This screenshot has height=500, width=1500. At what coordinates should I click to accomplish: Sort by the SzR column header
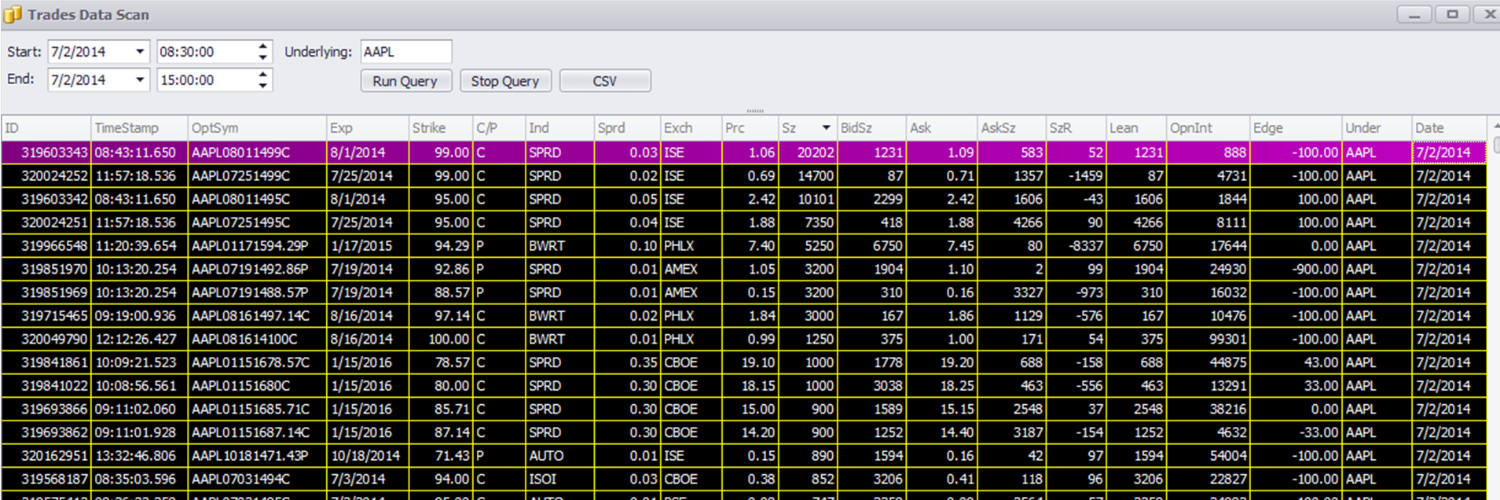pyautogui.click(x=1076, y=128)
